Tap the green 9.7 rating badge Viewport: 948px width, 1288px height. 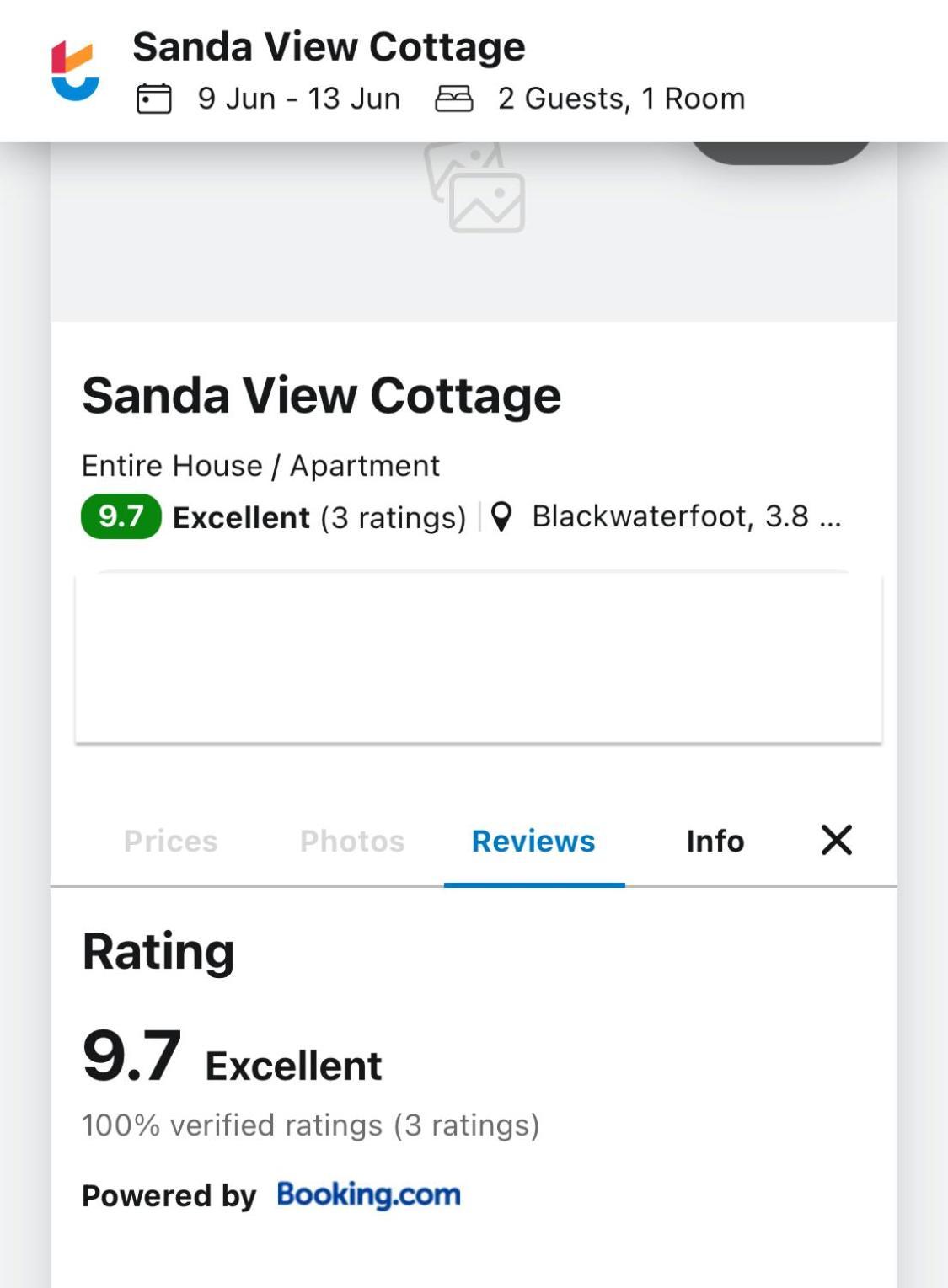click(121, 516)
